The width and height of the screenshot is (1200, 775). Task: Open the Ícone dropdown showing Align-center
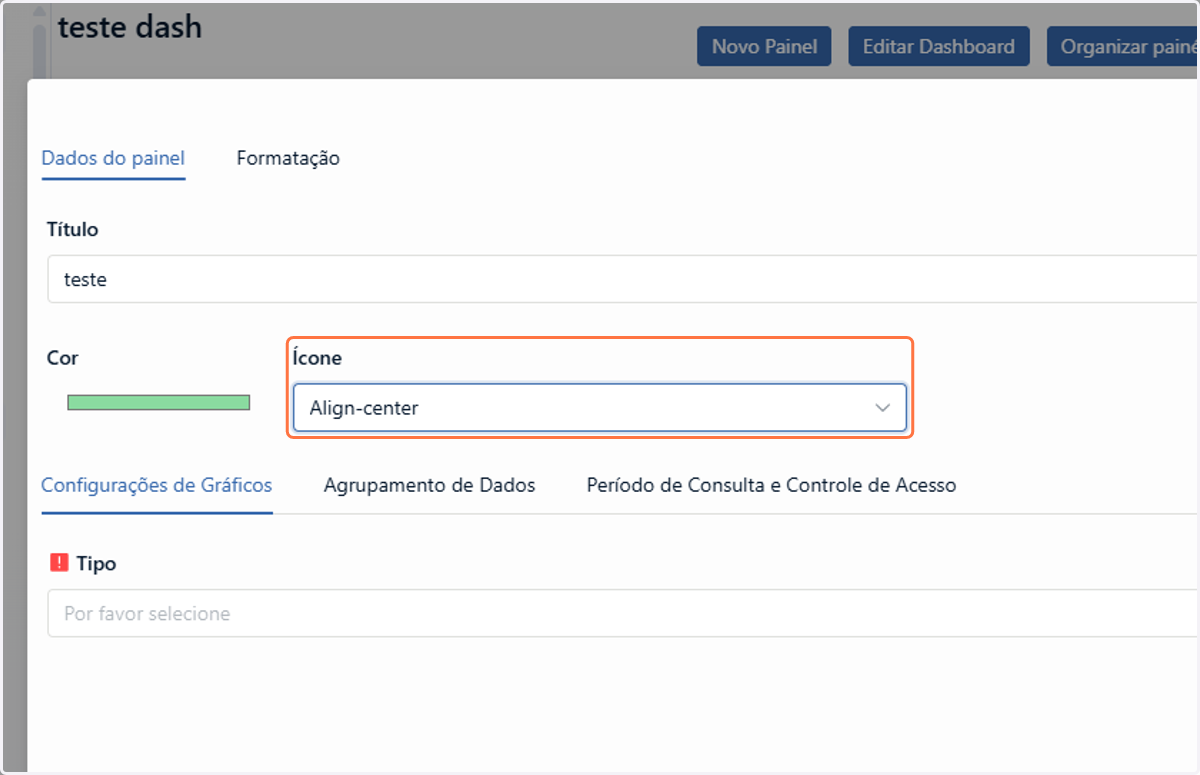click(600, 408)
